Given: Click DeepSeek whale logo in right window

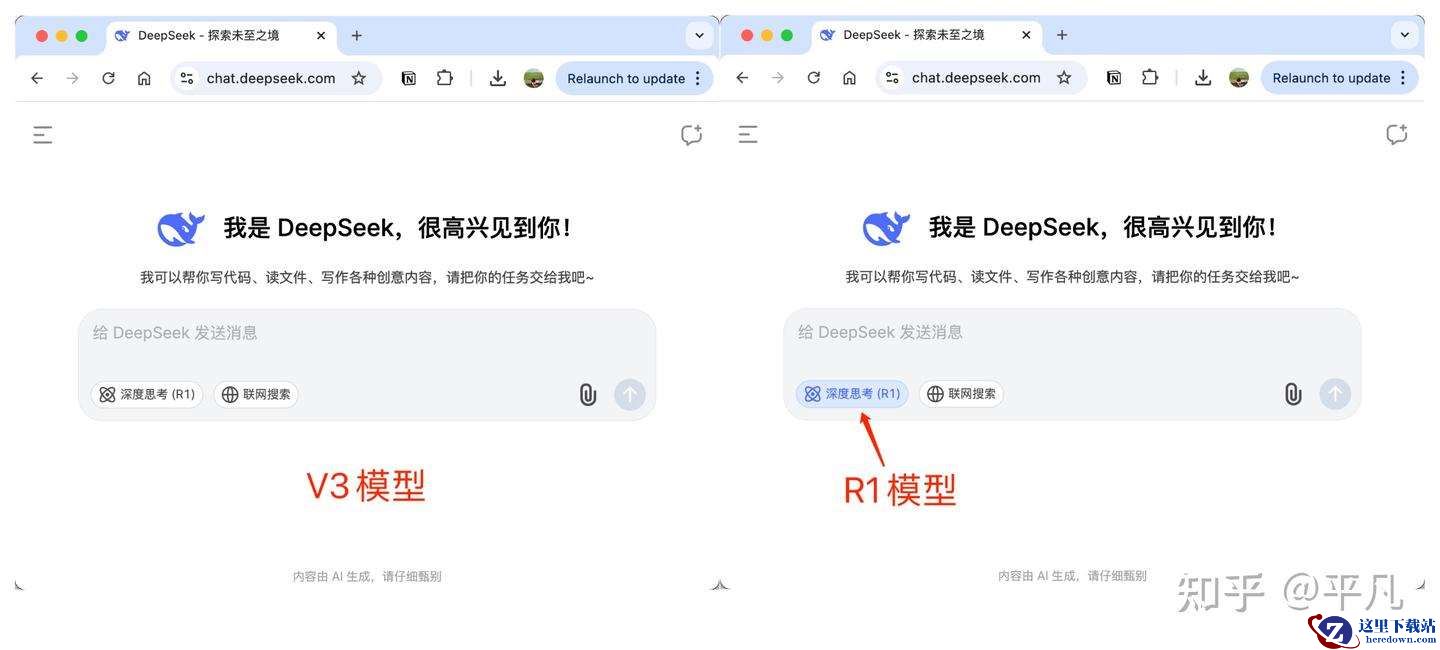Looking at the screenshot, I should tap(886, 228).
